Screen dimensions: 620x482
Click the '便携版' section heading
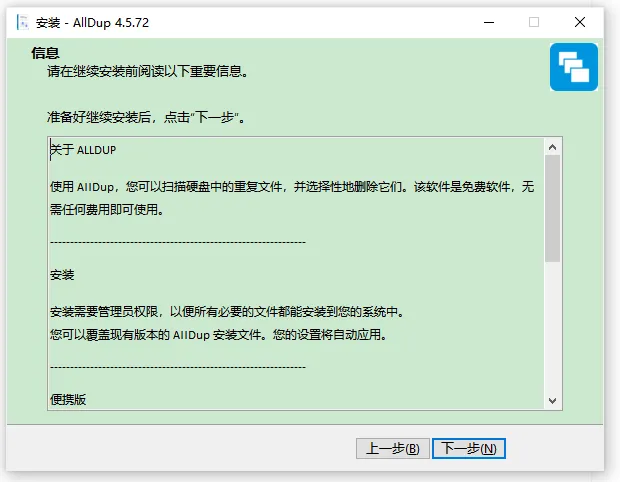pos(68,400)
